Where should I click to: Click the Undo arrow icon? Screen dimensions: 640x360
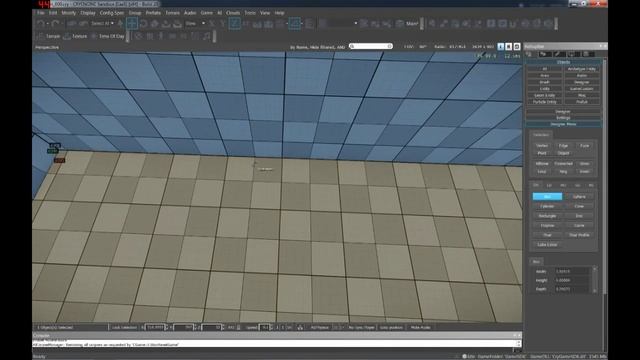41,24
